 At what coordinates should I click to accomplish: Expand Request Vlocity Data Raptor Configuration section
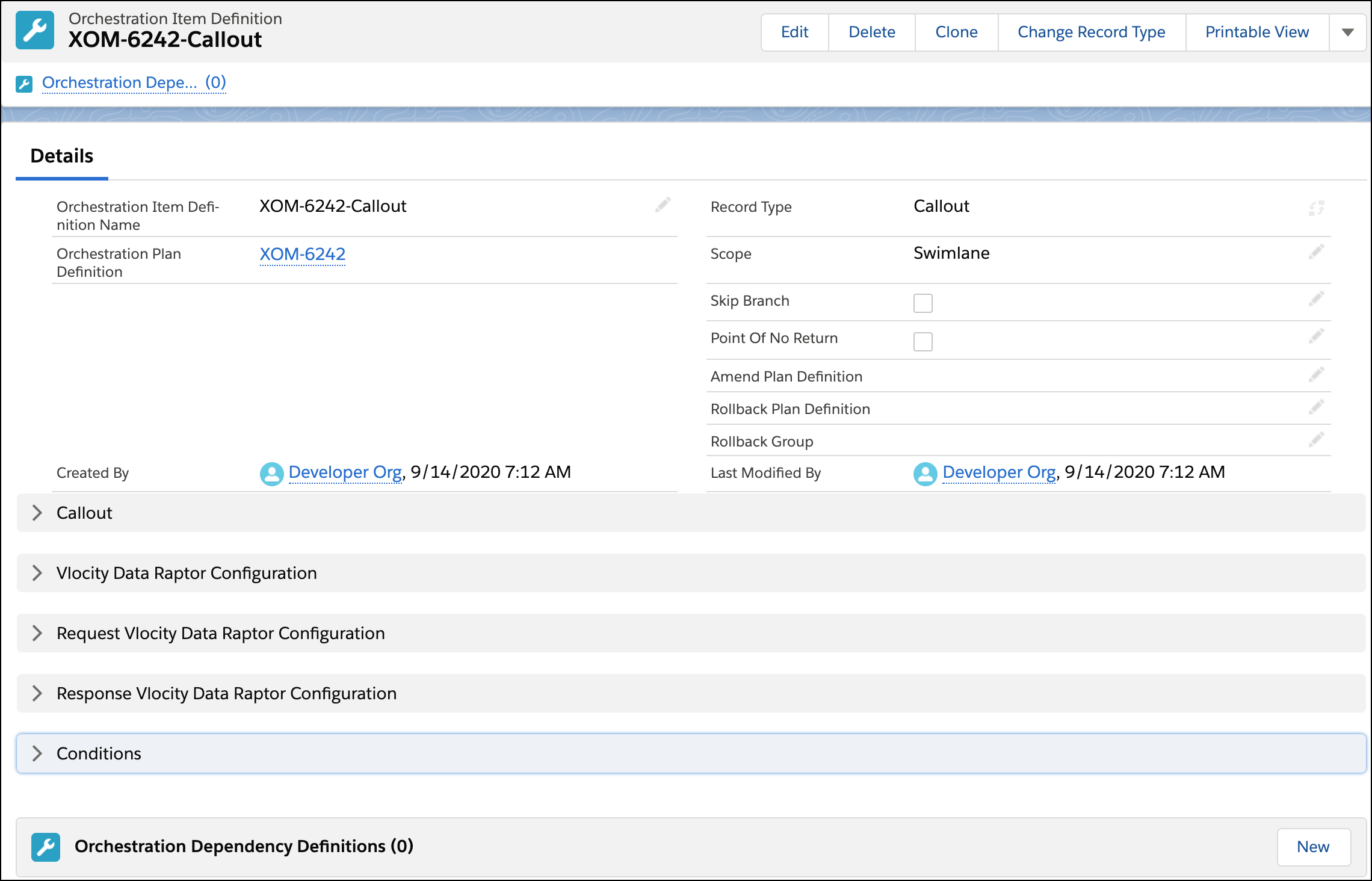tap(691, 633)
